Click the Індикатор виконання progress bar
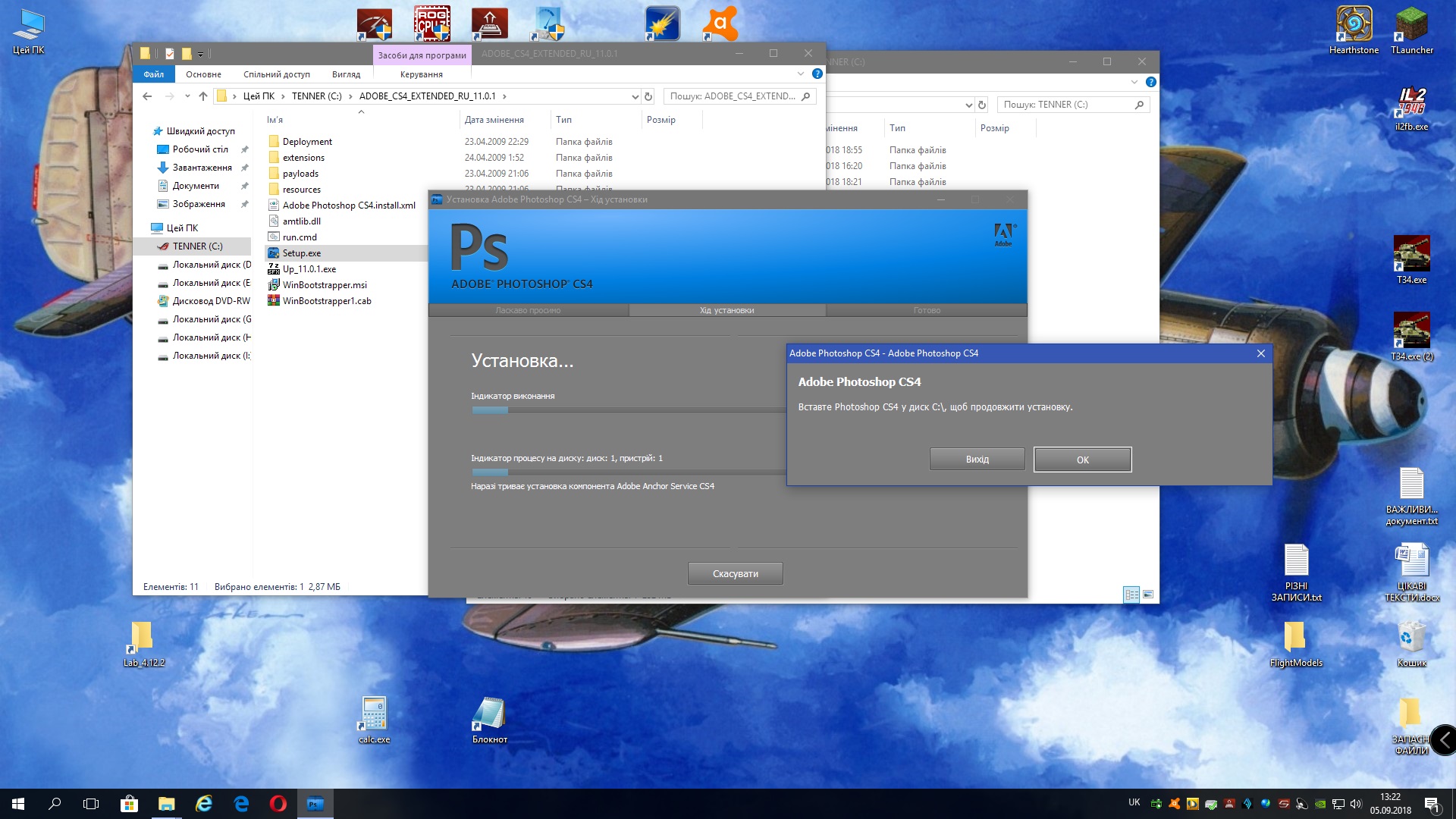The width and height of the screenshot is (1456, 819). click(628, 410)
